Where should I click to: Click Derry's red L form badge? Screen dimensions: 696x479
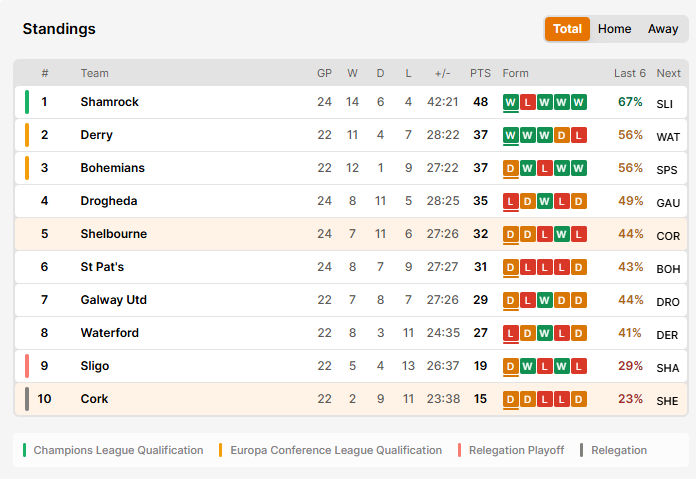pyautogui.click(x=578, y=135)
